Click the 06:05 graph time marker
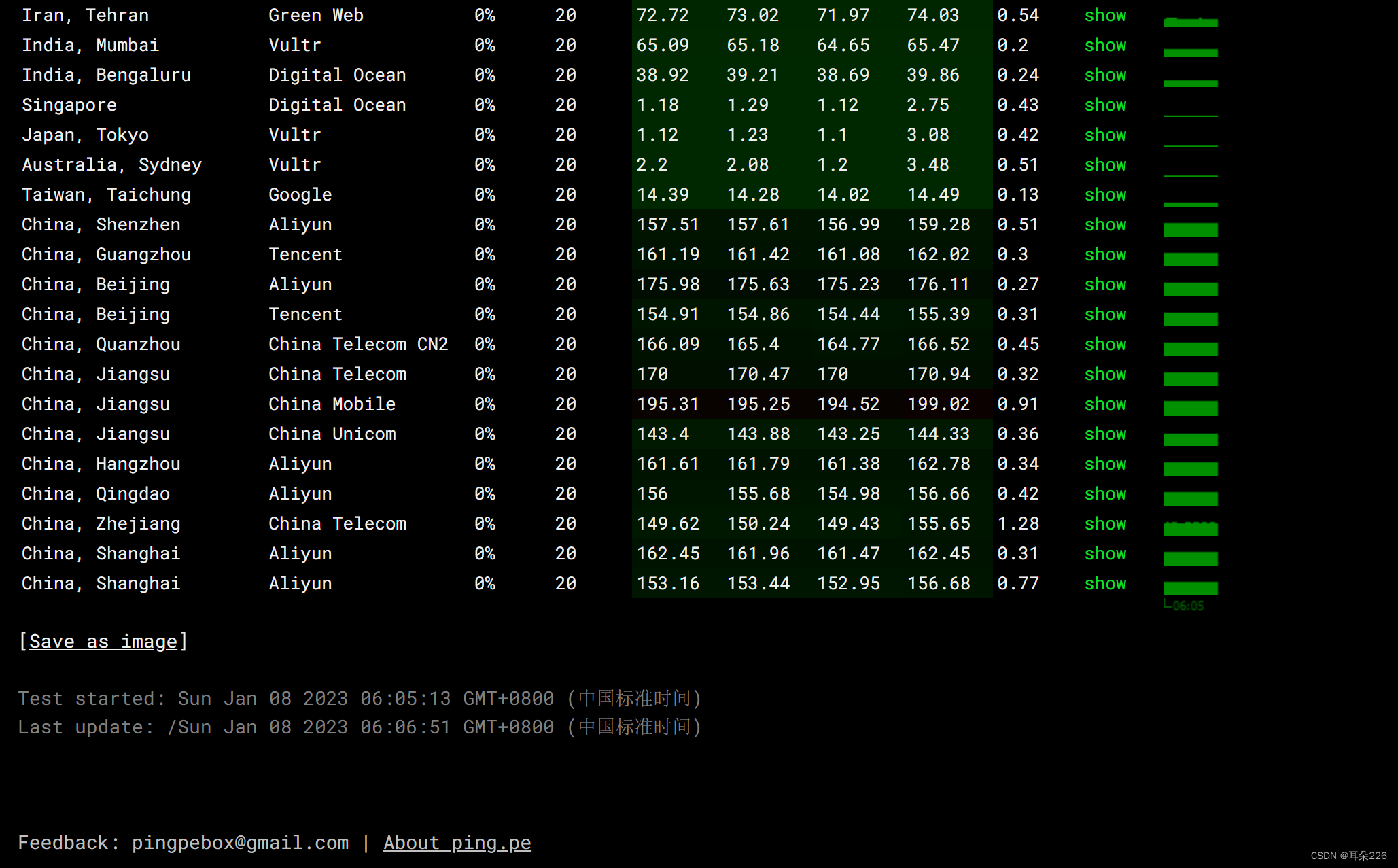Image resolution: width=1398 pixels, height=868 pixels. 1187,606
